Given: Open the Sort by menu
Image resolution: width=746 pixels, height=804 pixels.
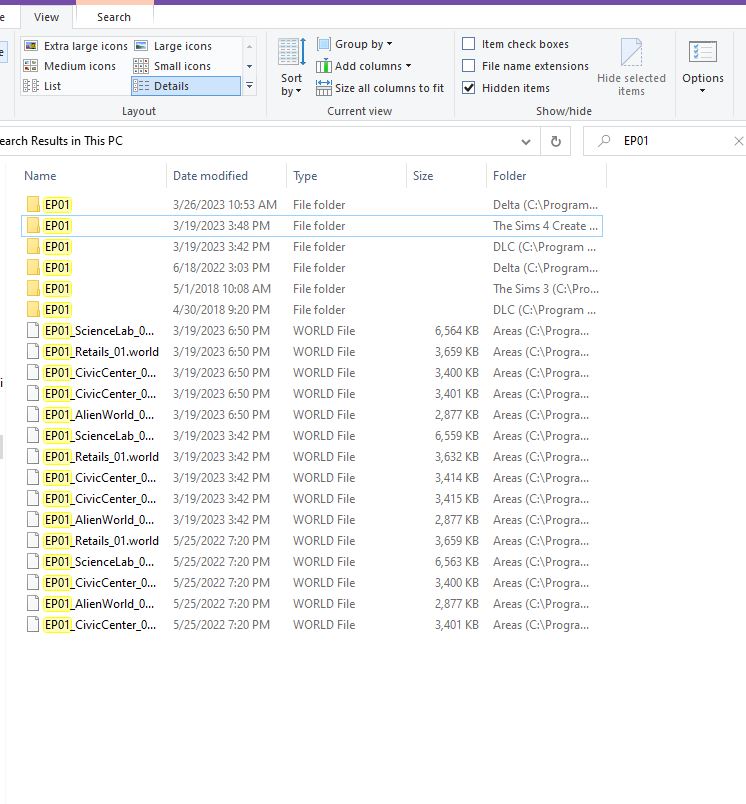Looking at the screenshot, I should point(292,67).
